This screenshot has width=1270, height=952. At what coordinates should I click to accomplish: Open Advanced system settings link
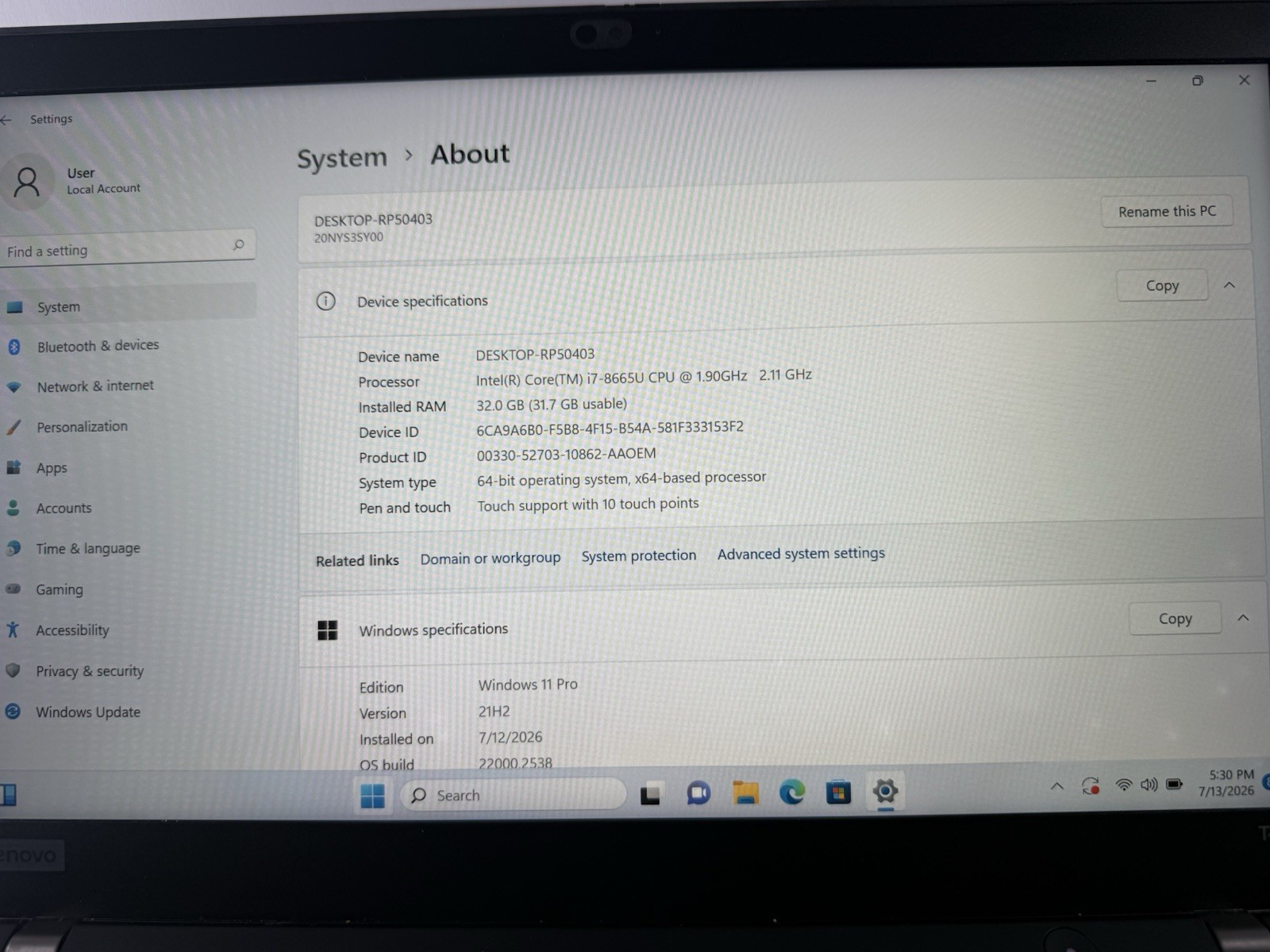point(801,553)
